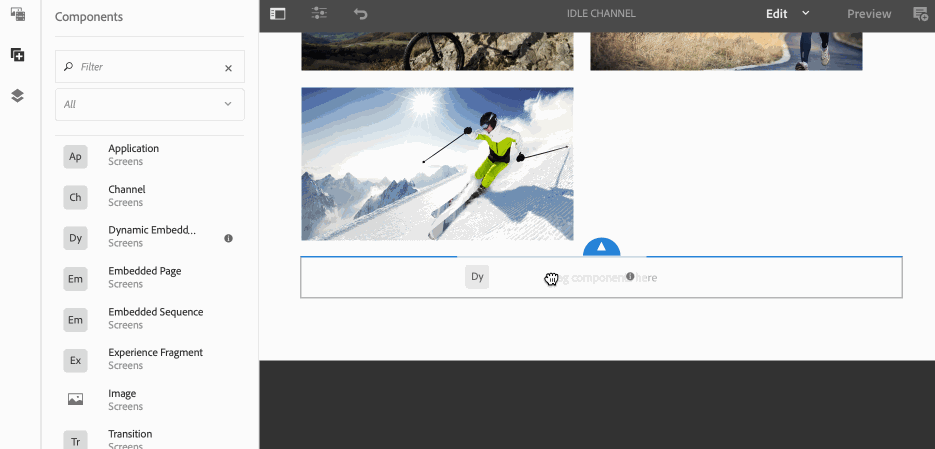
Task: Click the mountain bike image
Action: [437, 51]
